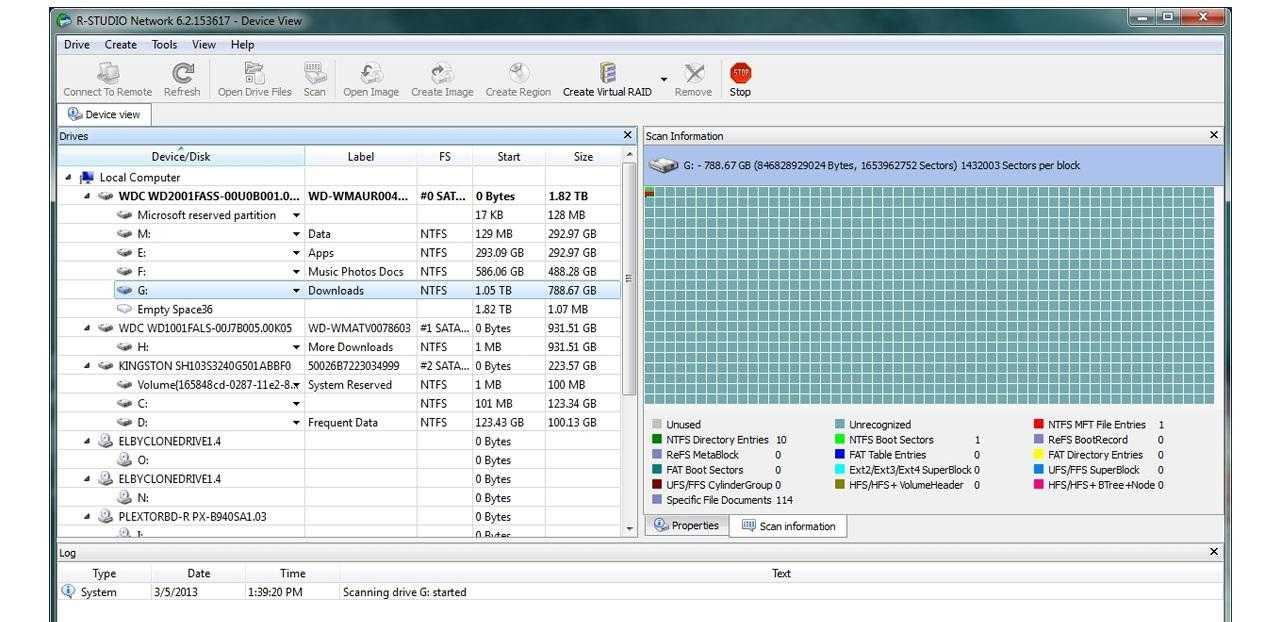This screenshot has width=1279, height=622.
Task: Click the Open Drive Files icon
Action: [x=255, y=74]
